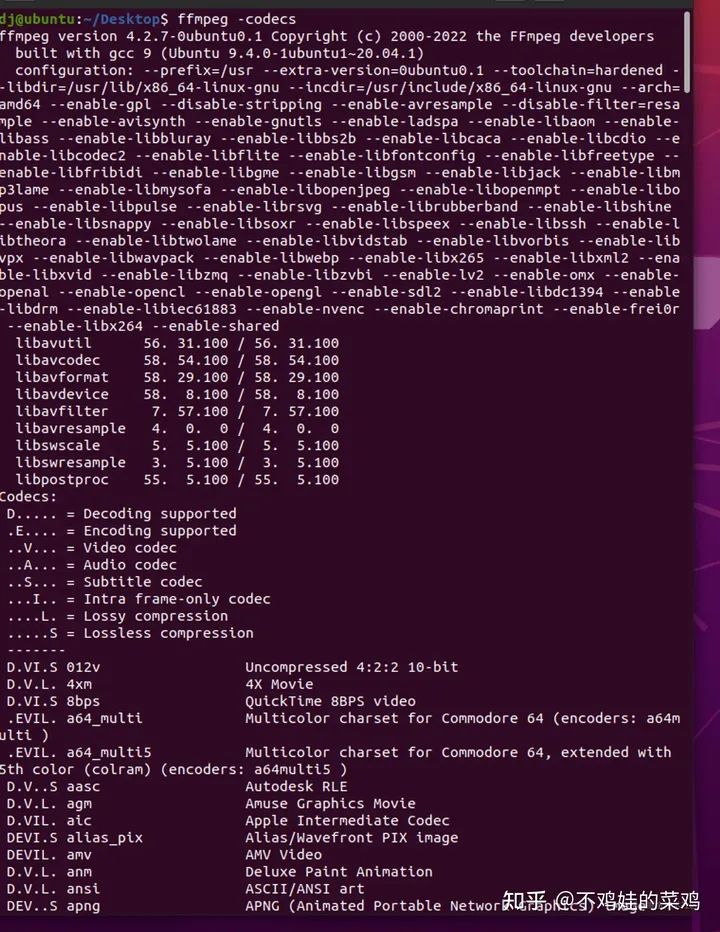Click the 'aasc' Autodesk RLE row
The width and height of the screenshot is (720, 932).
177,787
